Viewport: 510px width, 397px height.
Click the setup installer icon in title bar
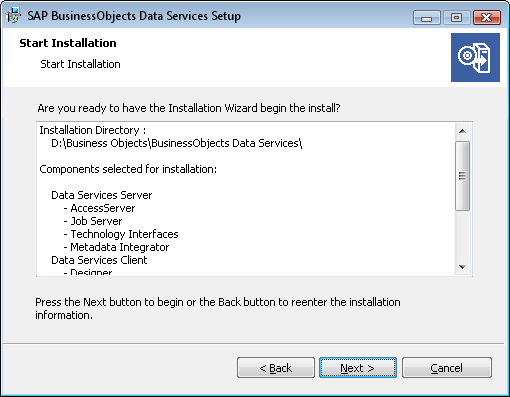(x=13, y=15)
